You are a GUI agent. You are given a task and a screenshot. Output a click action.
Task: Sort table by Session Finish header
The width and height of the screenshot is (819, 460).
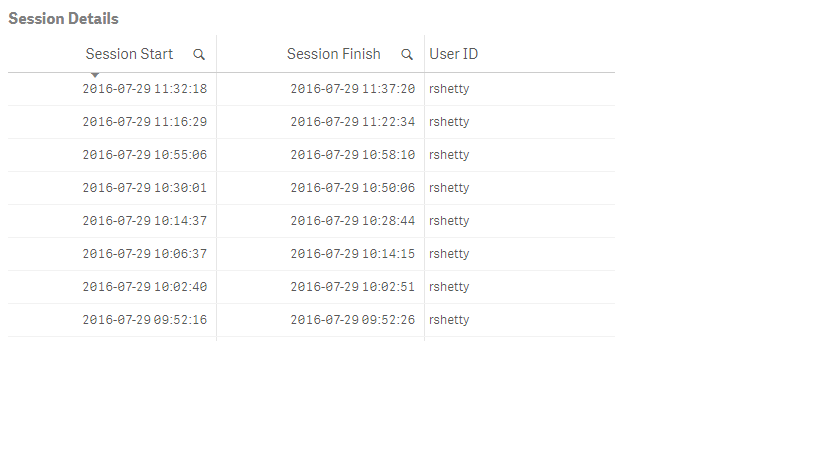pos(333,54)
